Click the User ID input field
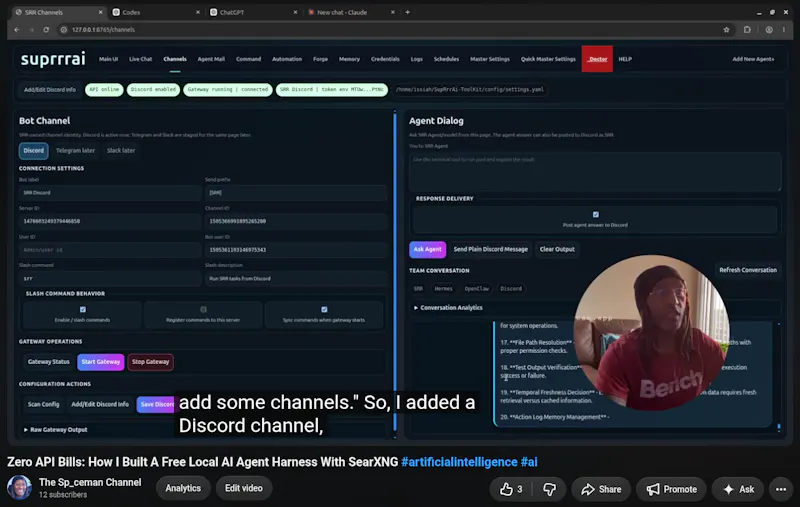 coord(110,250)
